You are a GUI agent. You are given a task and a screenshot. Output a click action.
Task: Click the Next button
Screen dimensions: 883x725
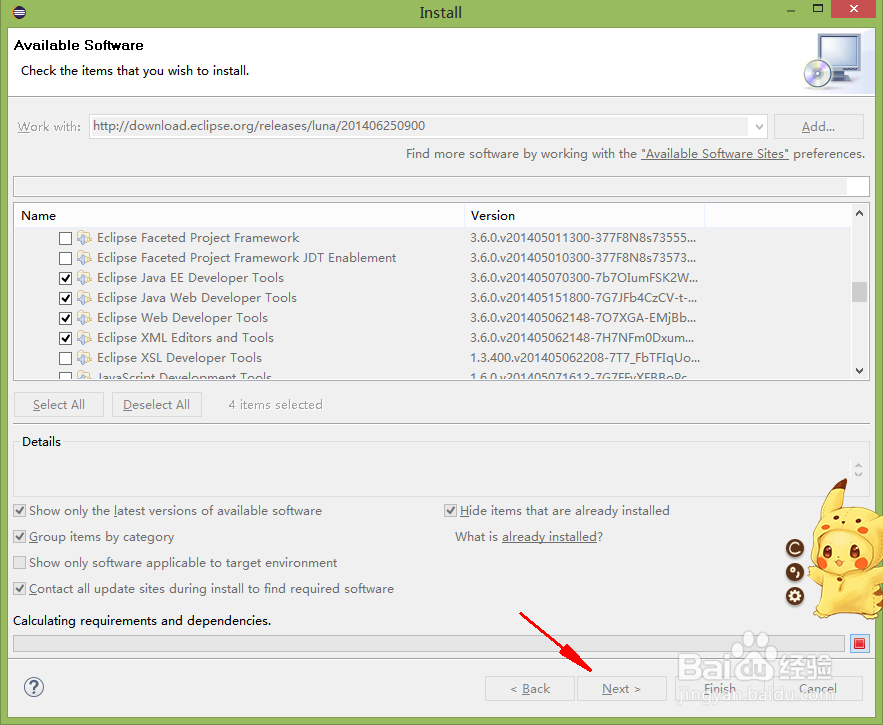pos(622,689)
